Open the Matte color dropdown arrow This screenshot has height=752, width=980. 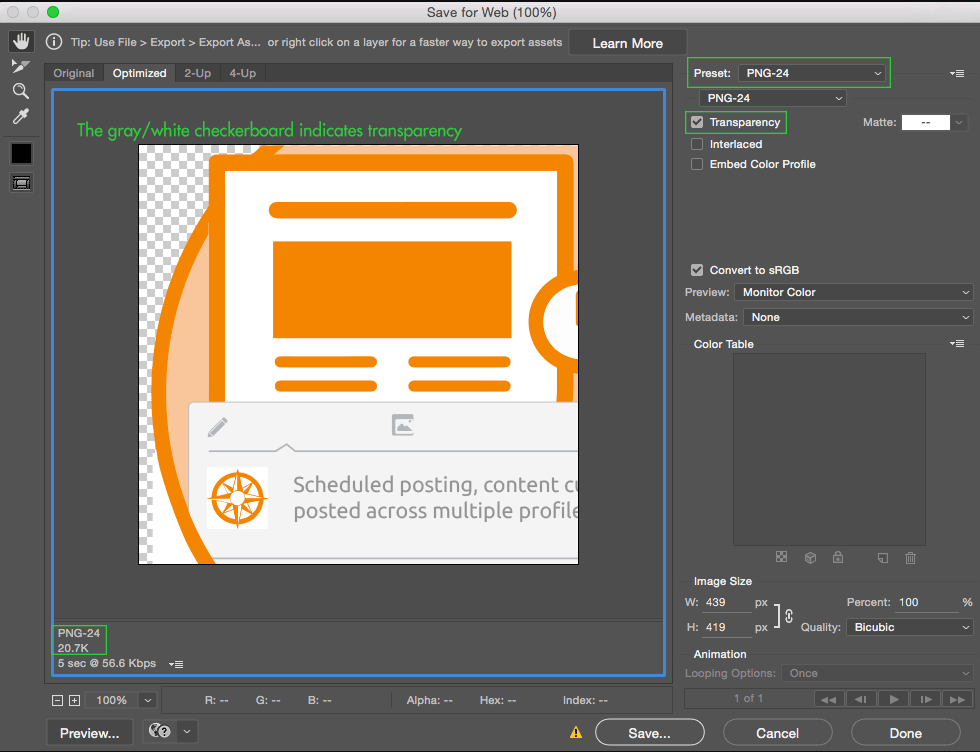click(959, 123)
